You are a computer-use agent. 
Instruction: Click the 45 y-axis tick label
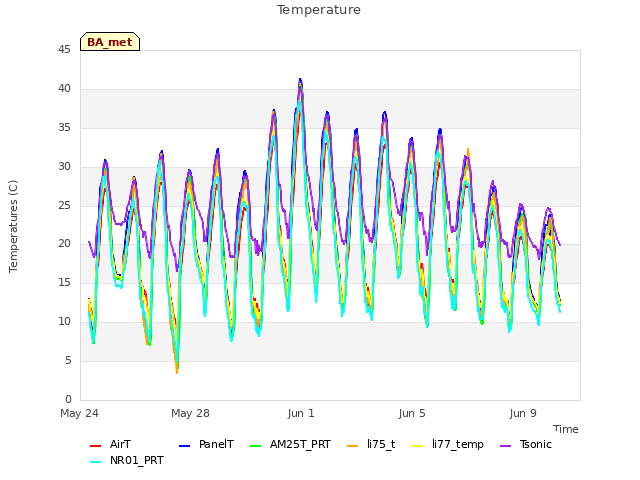(x=64, y=50)
